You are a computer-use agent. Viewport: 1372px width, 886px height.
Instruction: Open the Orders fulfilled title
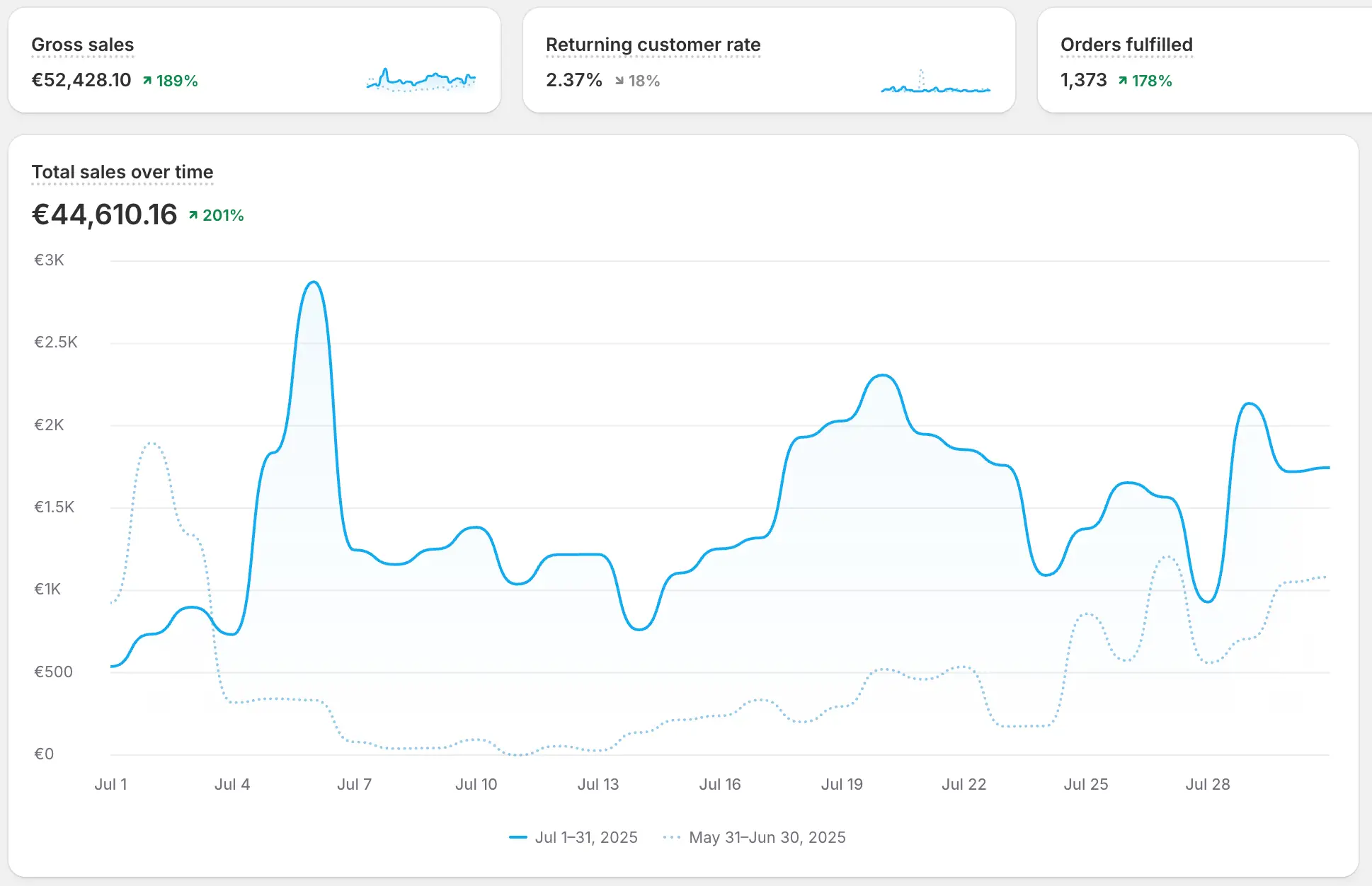(x=1126, y=45)
